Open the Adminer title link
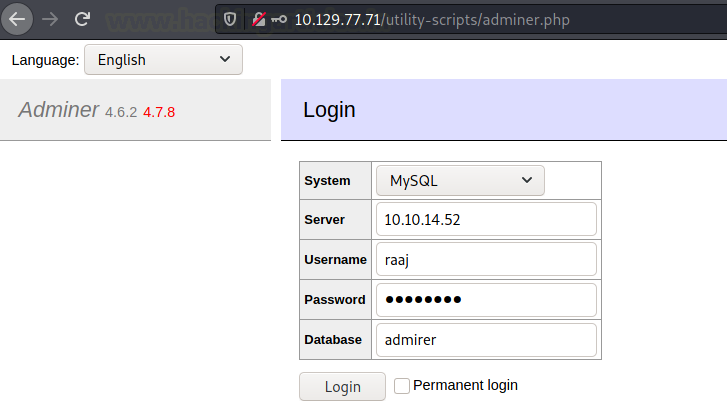 pyautogui.click(x=58, y=110)
